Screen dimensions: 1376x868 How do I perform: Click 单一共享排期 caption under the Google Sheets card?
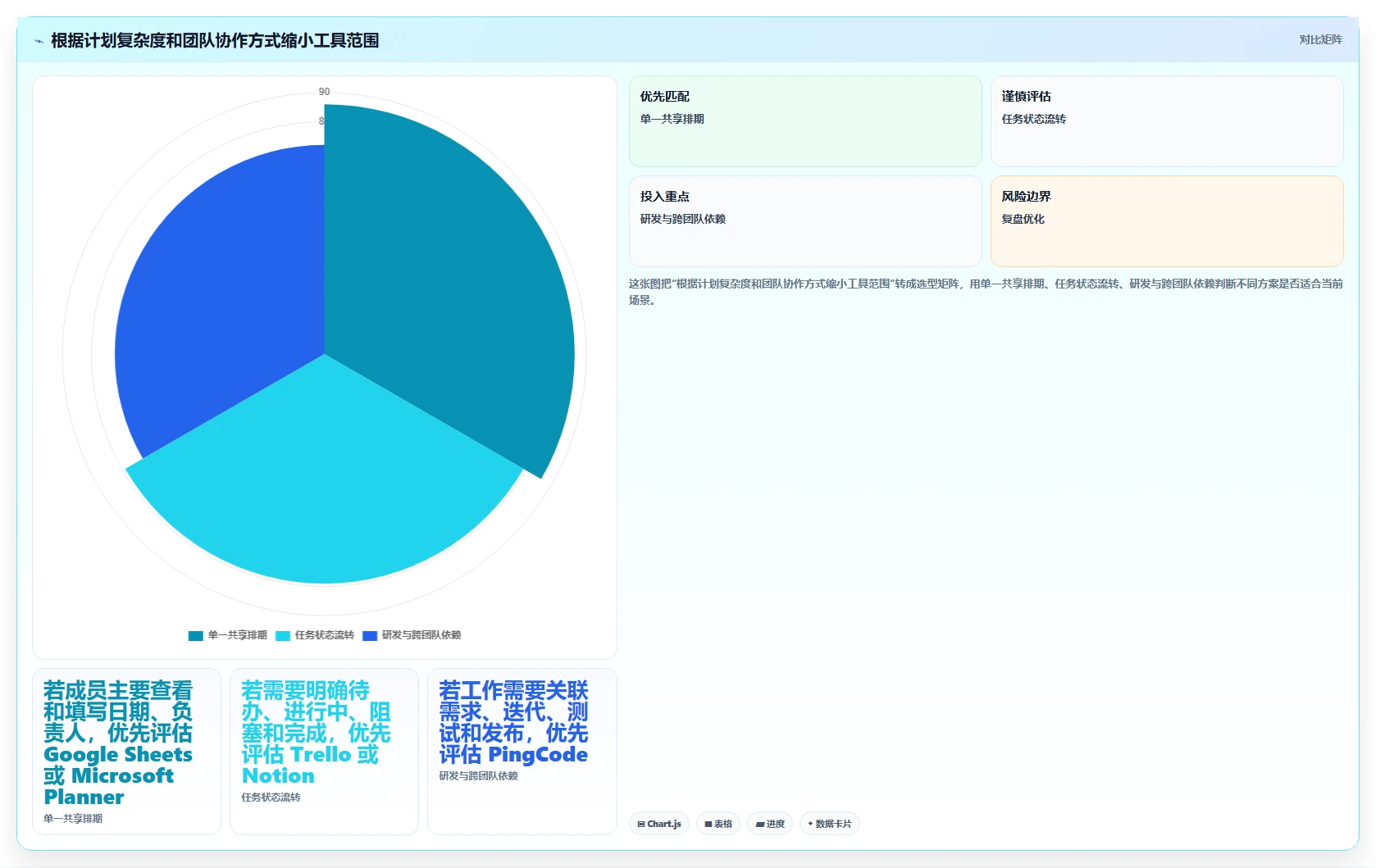click(x=73, y=818)
